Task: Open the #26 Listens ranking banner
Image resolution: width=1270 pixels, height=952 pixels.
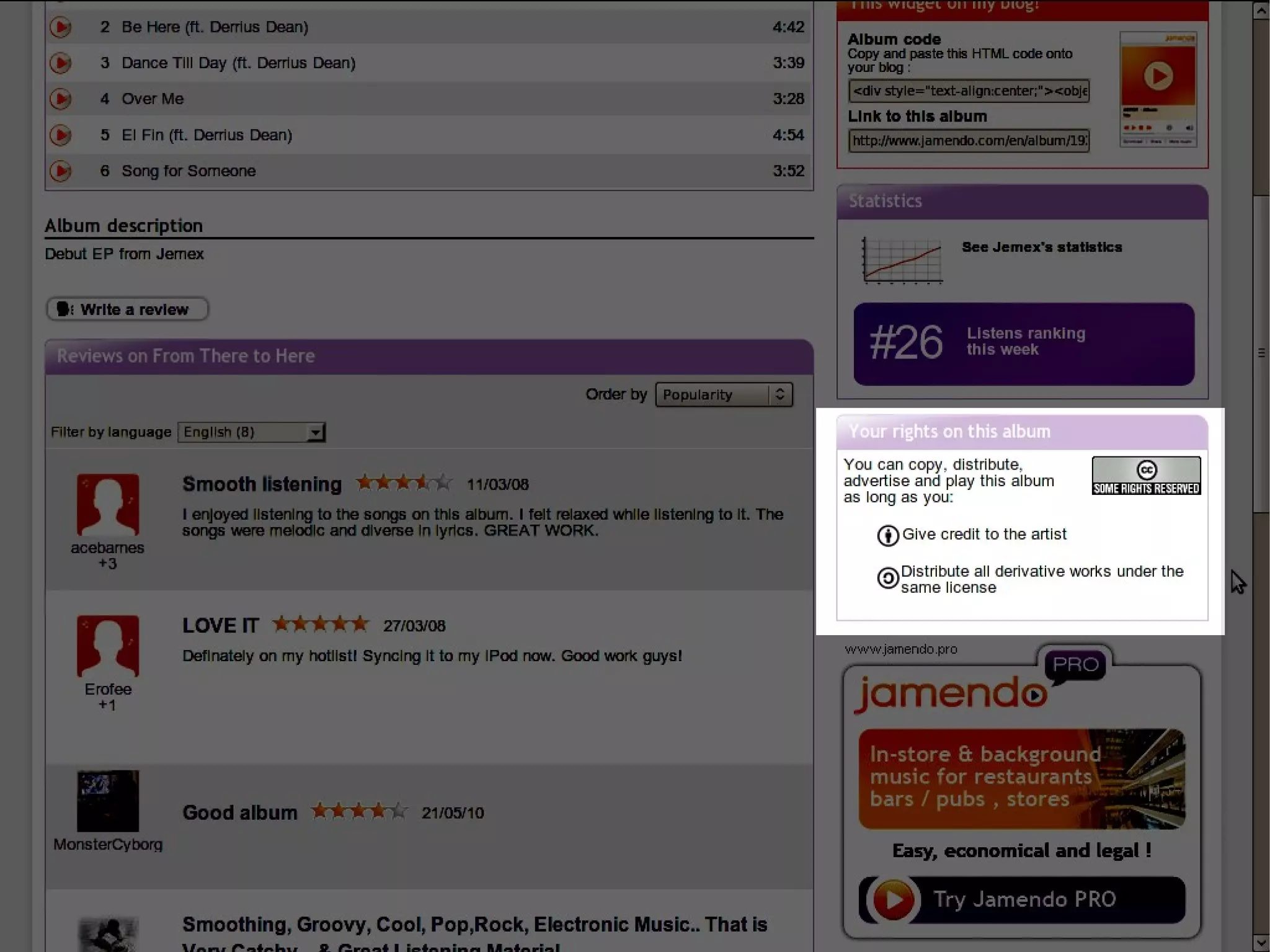Action: pyautogui.click(x=1023, y=344)
